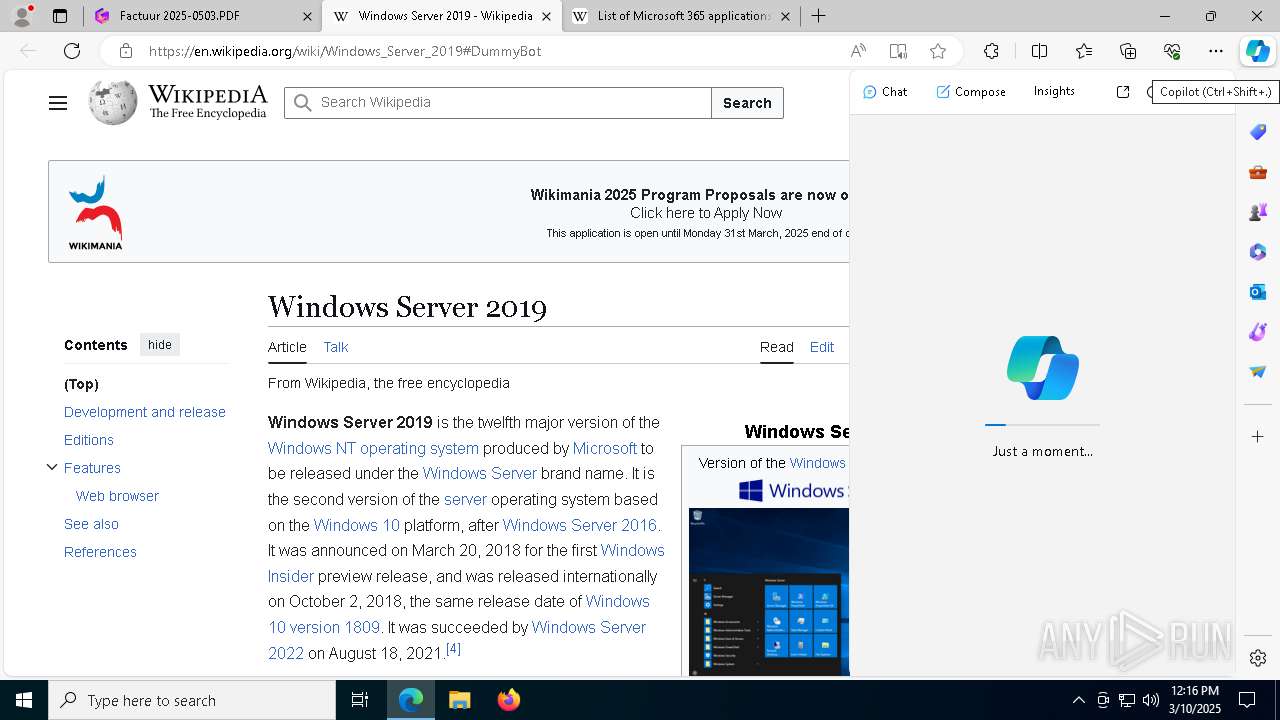1280x720 pixels.
Task: Open the tab actions menu icon
Action: 60,16
